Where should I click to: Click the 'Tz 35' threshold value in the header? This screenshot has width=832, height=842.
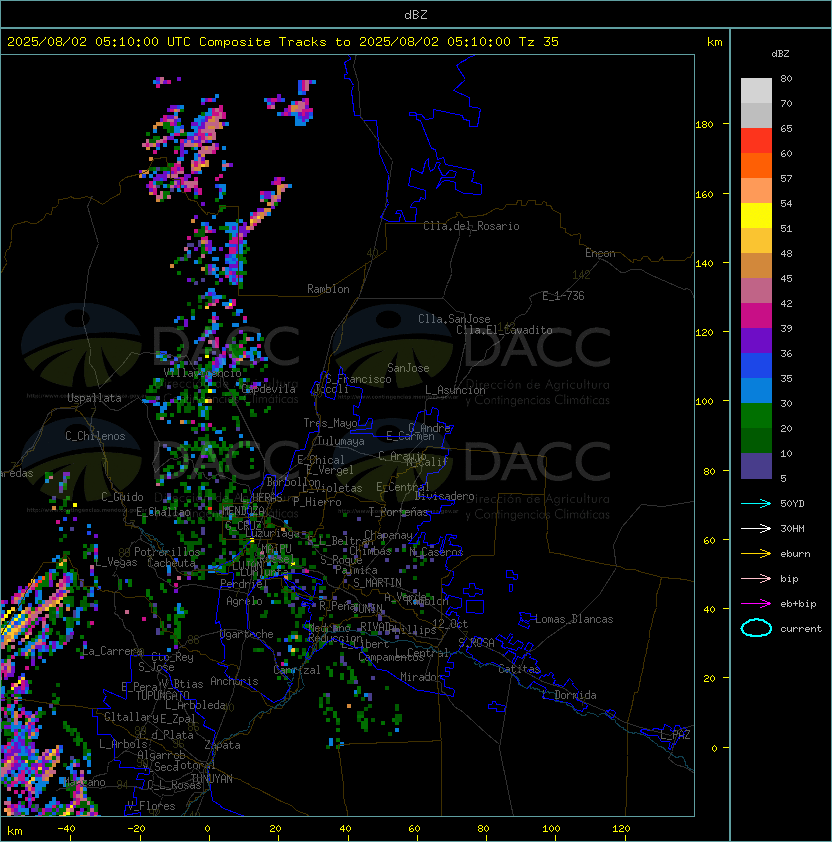click(x=539, y=42)
